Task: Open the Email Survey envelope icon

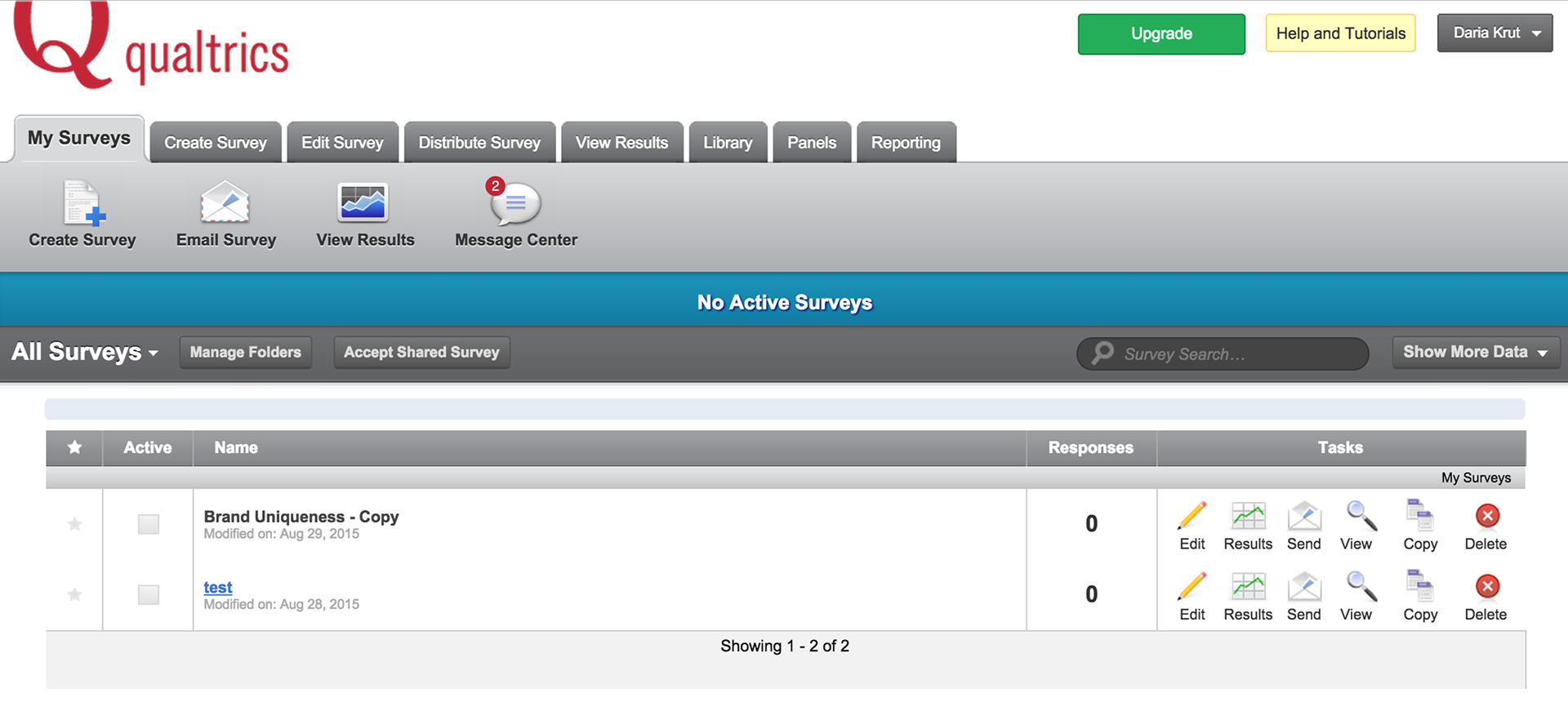Action: (x=225, y=202)
